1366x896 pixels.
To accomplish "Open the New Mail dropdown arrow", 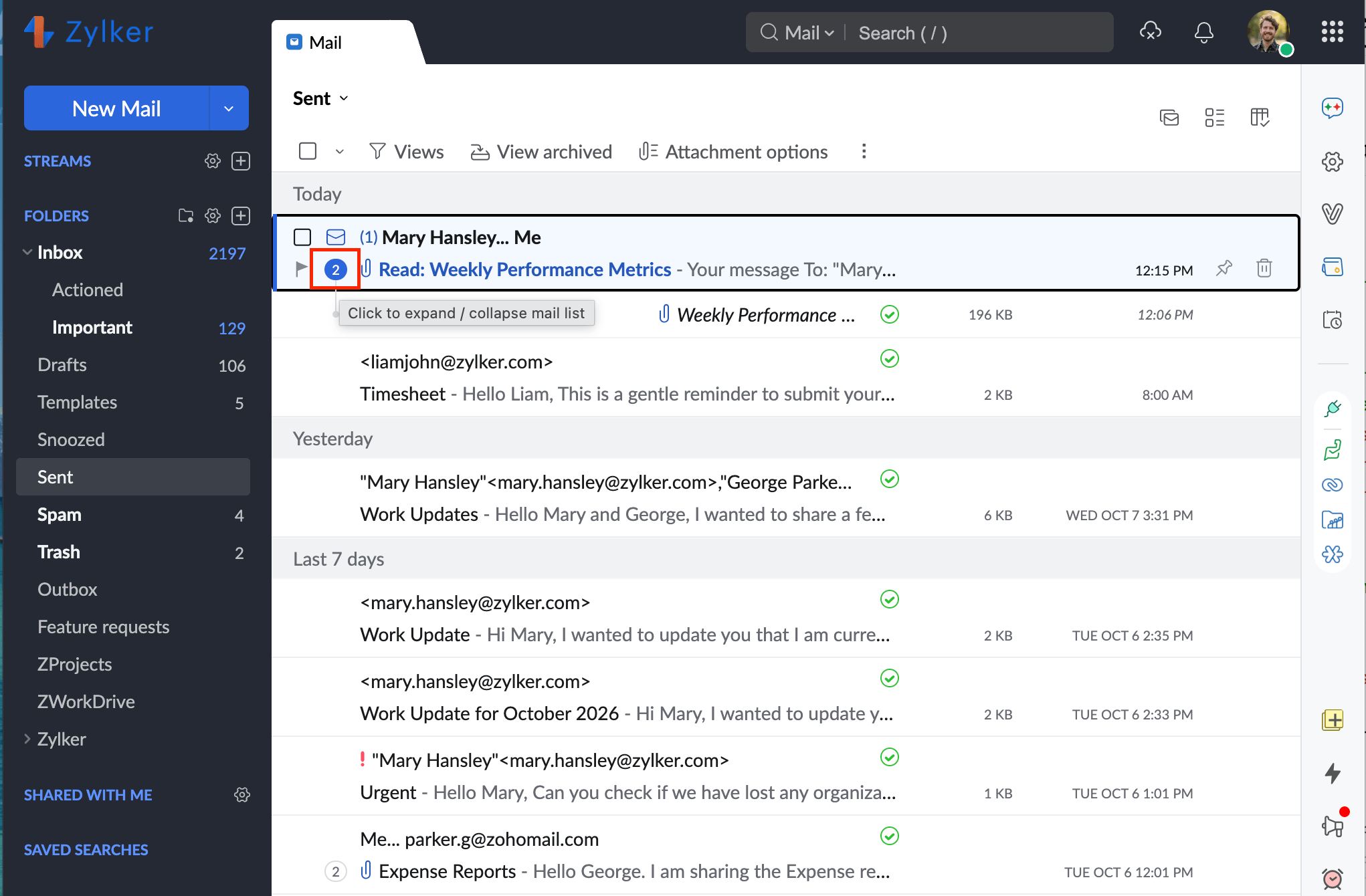I will click(229, 108).
